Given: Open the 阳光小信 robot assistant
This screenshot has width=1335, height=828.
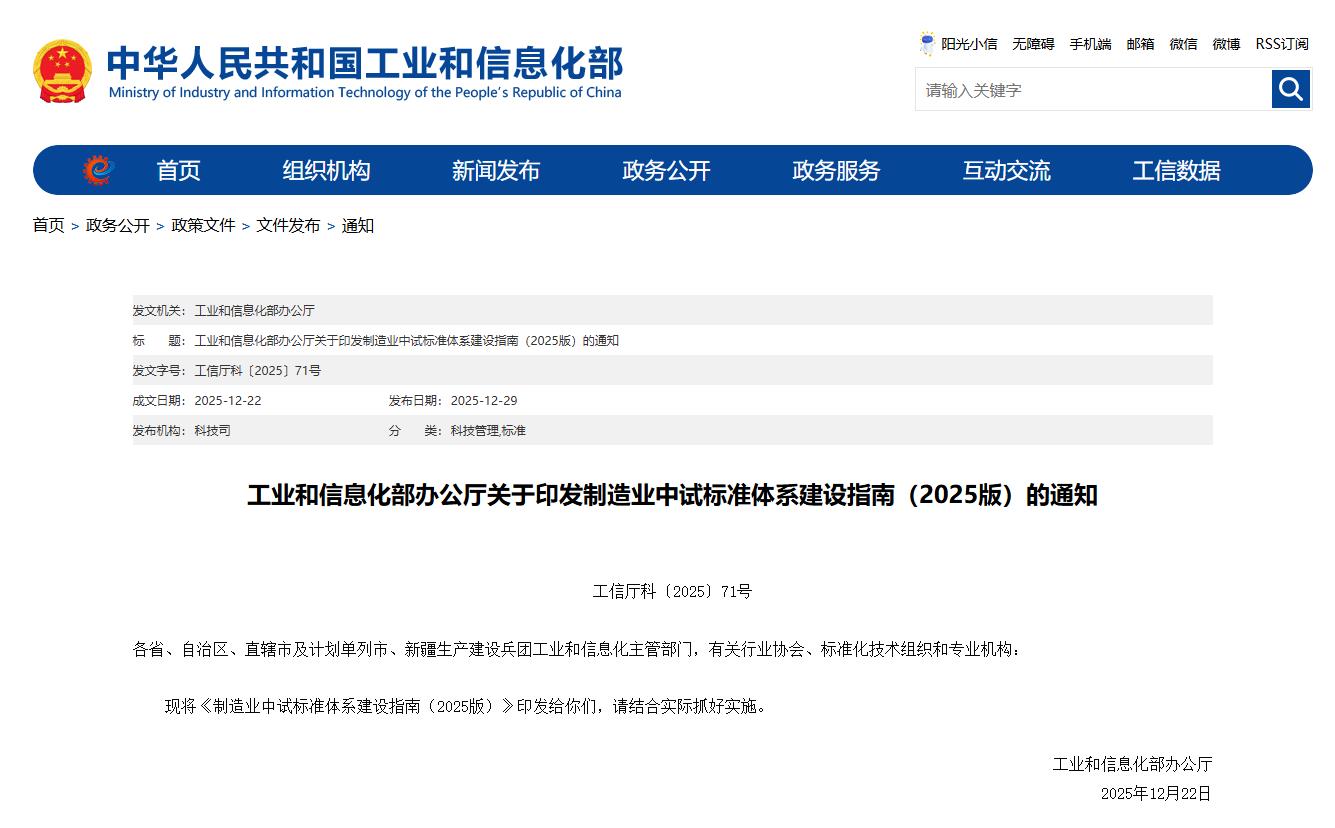Looking at the screenshot, I should [x=958, y=44].
